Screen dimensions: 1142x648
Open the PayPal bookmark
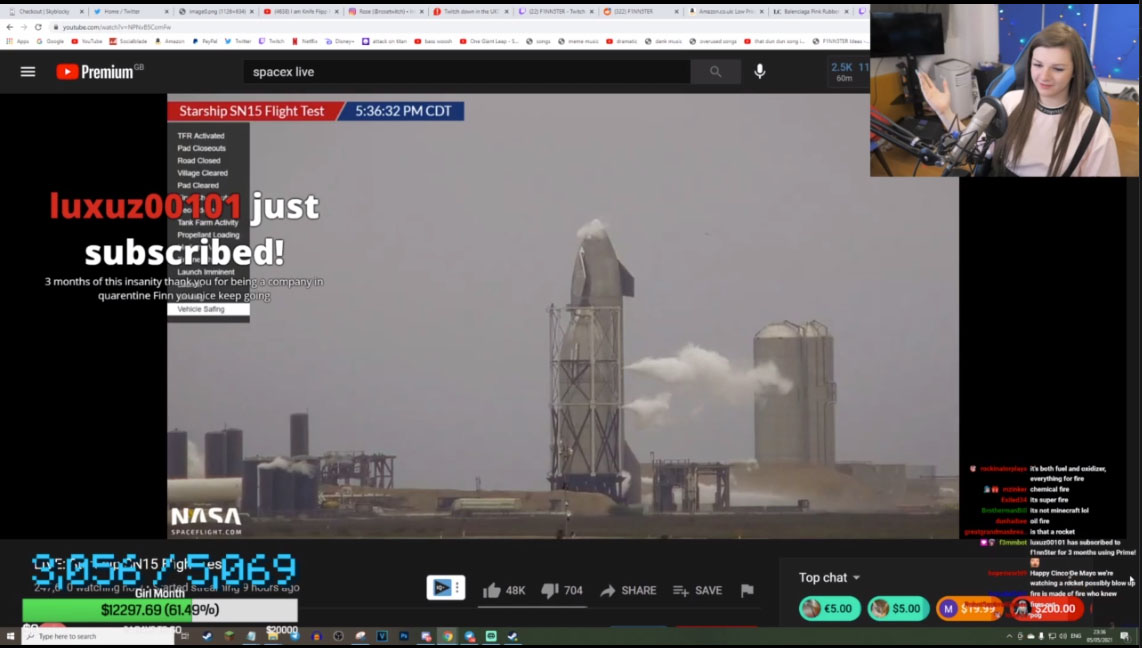(206, 42)
